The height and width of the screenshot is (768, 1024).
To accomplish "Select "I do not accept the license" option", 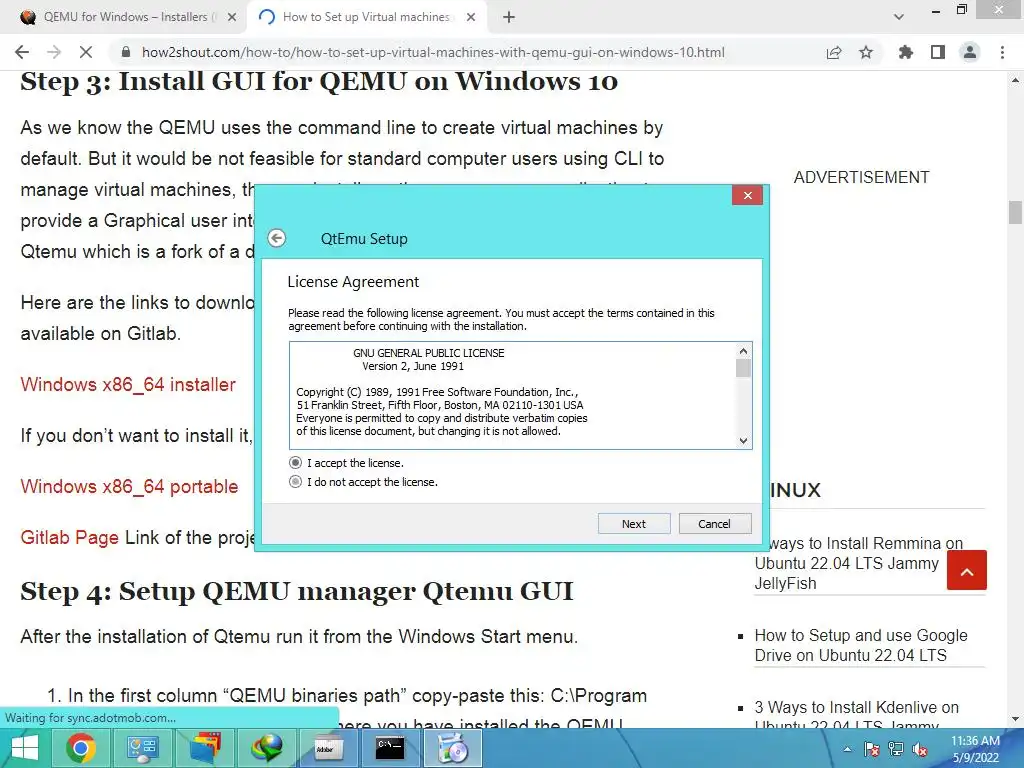I will coord(295,482).
